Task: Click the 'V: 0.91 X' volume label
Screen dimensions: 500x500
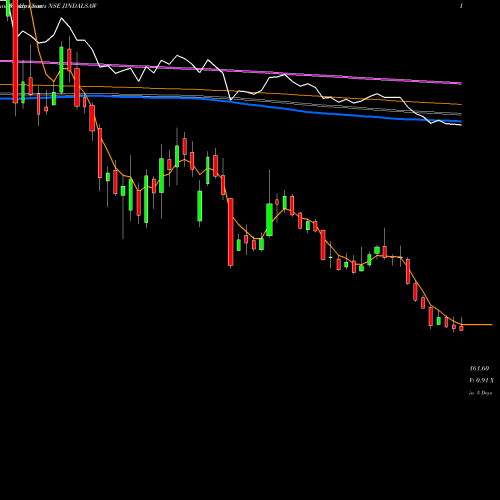Action: pos(481,380)
